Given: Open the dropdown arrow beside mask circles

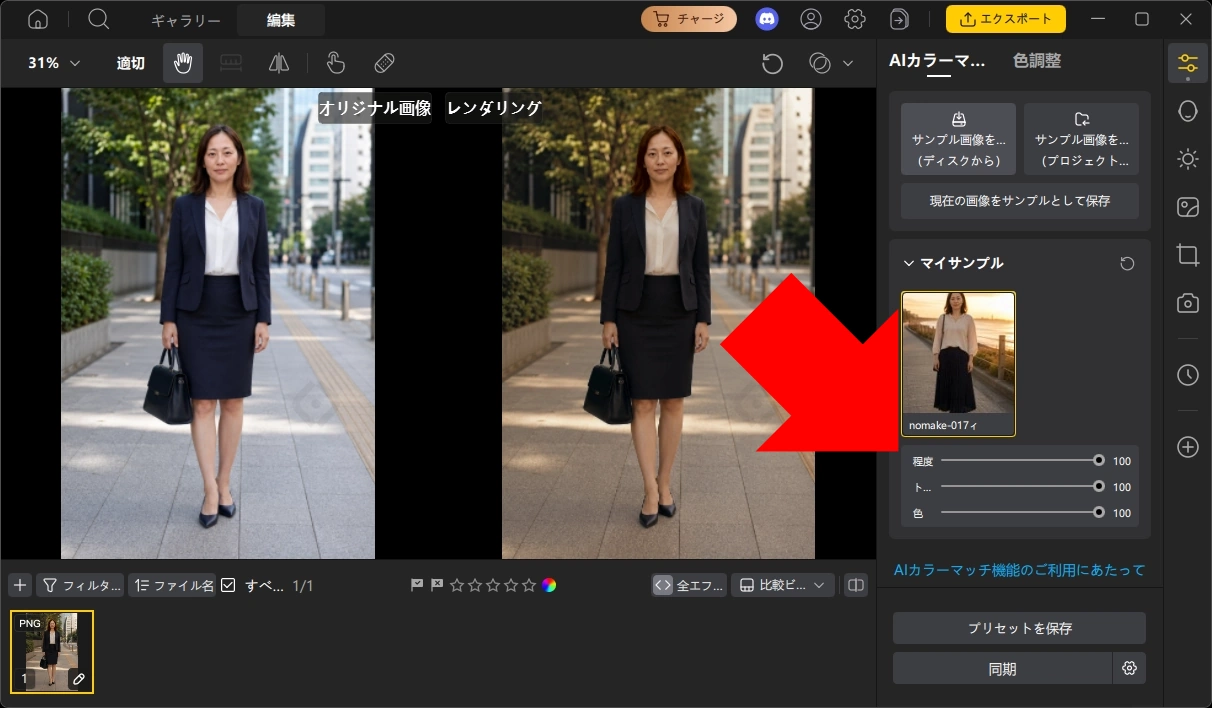Looking at the screenshot, I should 848,63.
